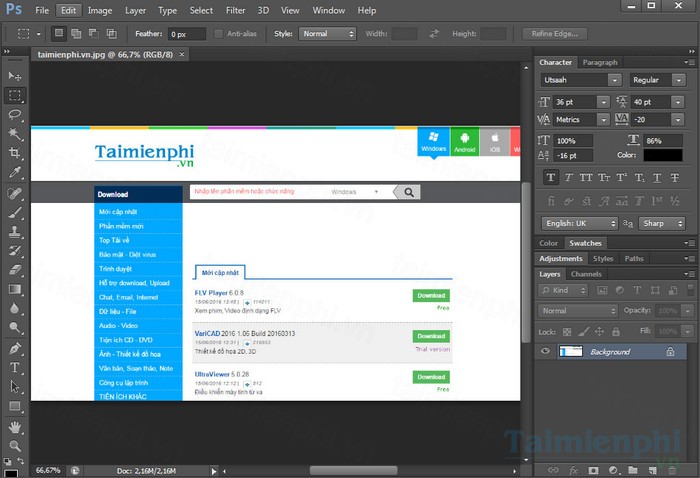
Task: Toggle Superscript text style
Action: [621, 178]
